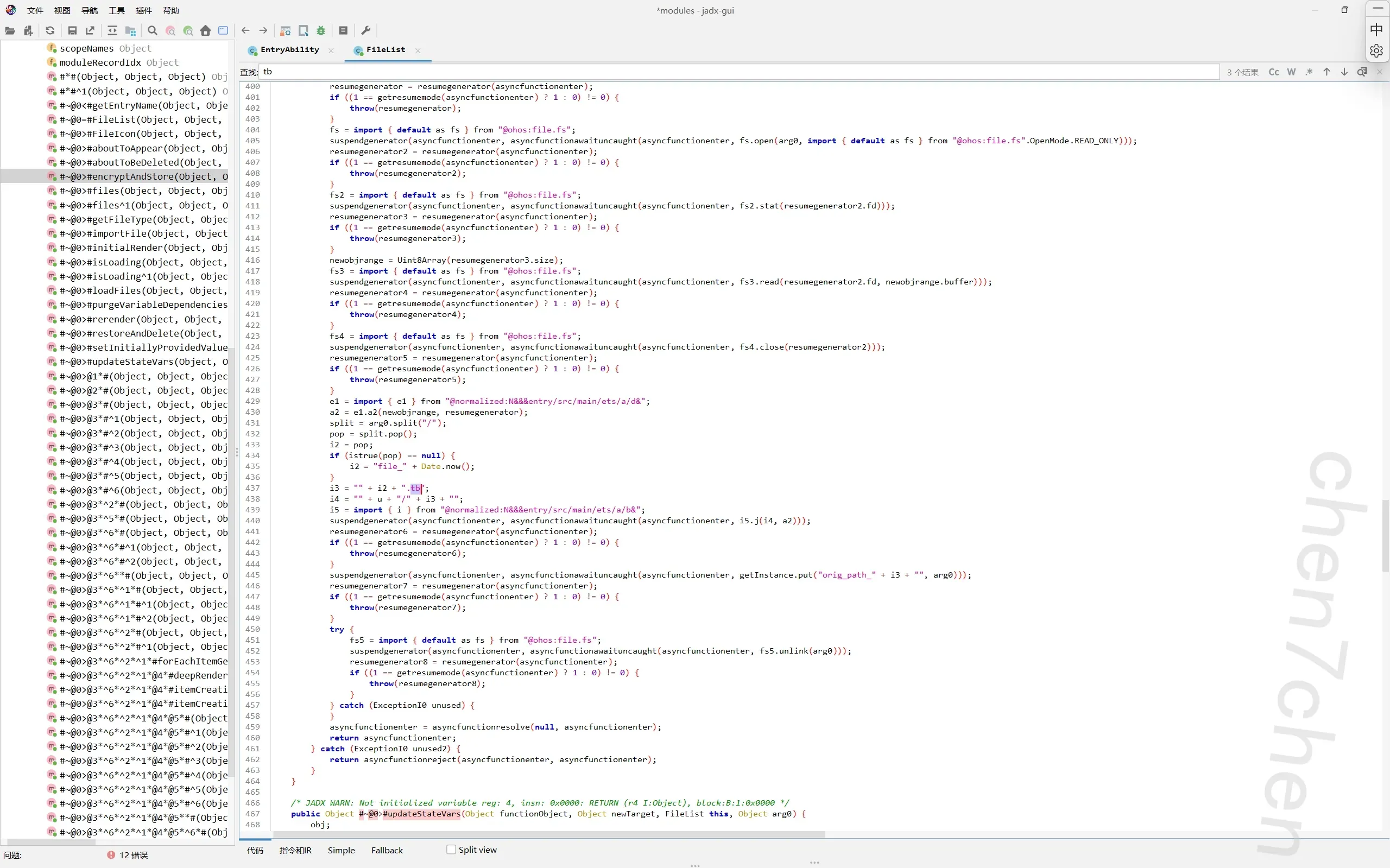Toggle Split view checkbox
This screenshot has height=868, width=1390.
451,850
